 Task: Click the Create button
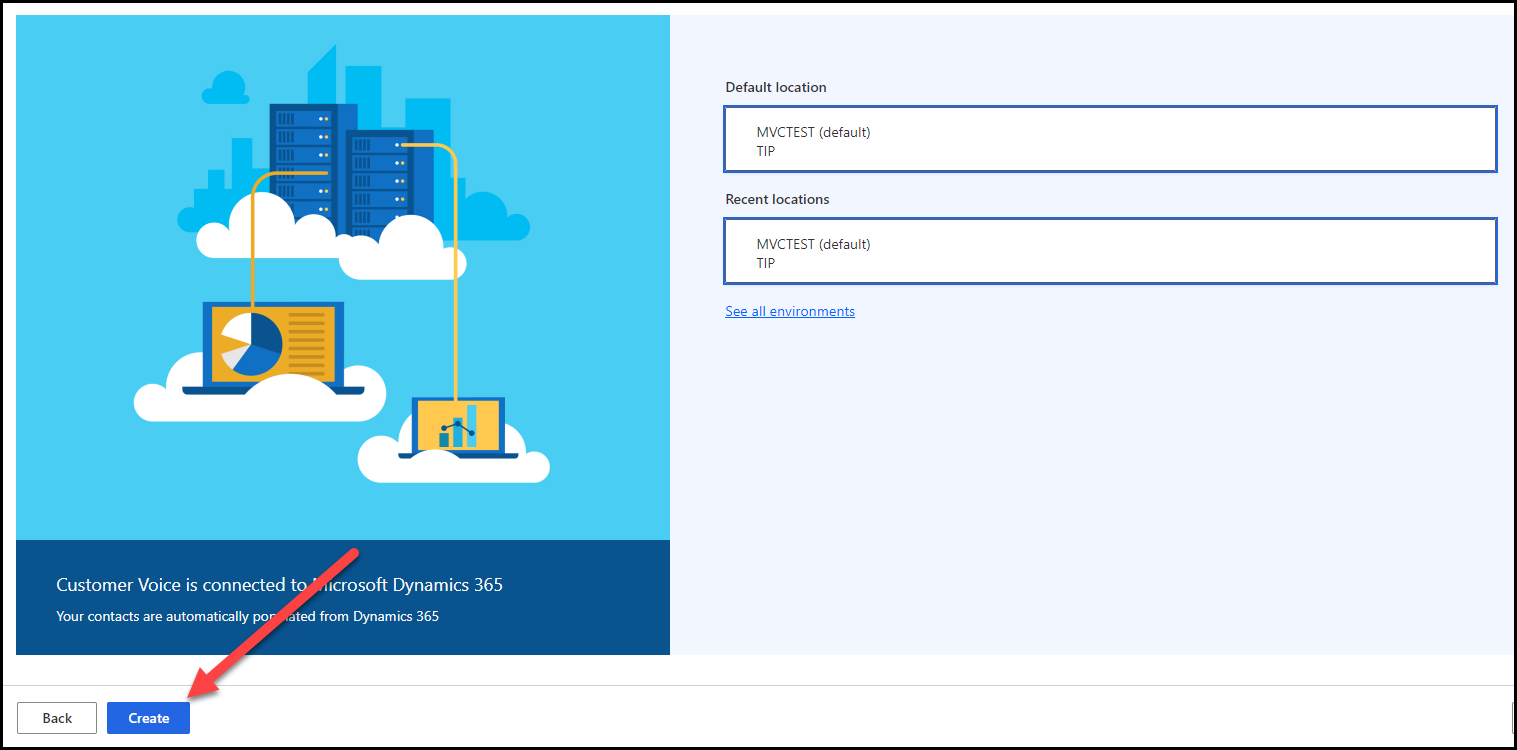[x=148, y=718]
